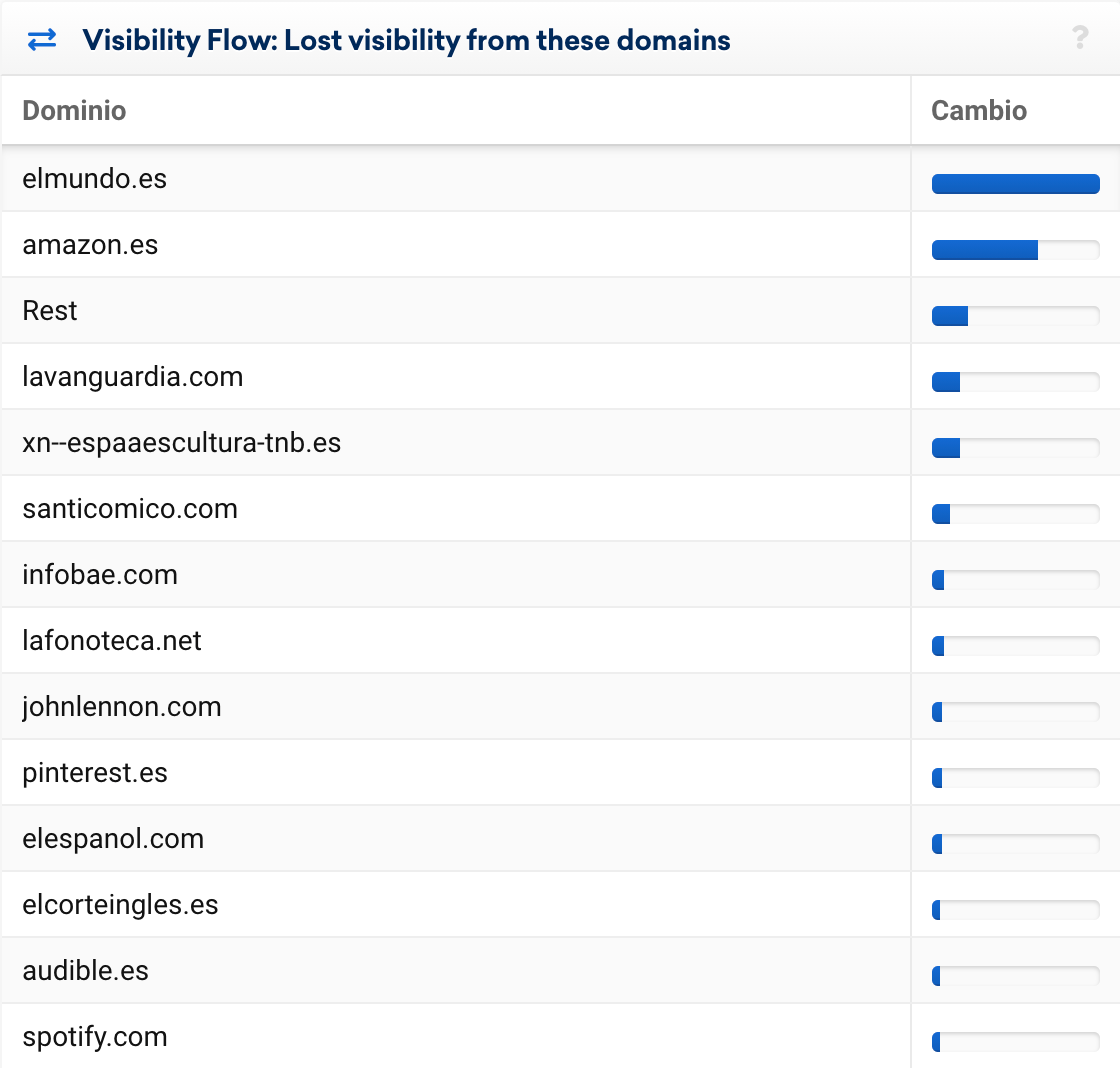Screen dimensions: 1120x1068
Task: Click the santicomico.com domain
Action: coord(130,509)
